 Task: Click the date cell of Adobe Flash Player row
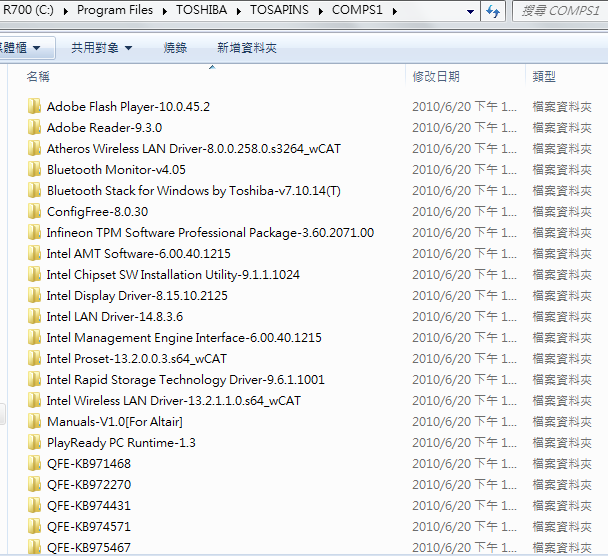[464, 107]
